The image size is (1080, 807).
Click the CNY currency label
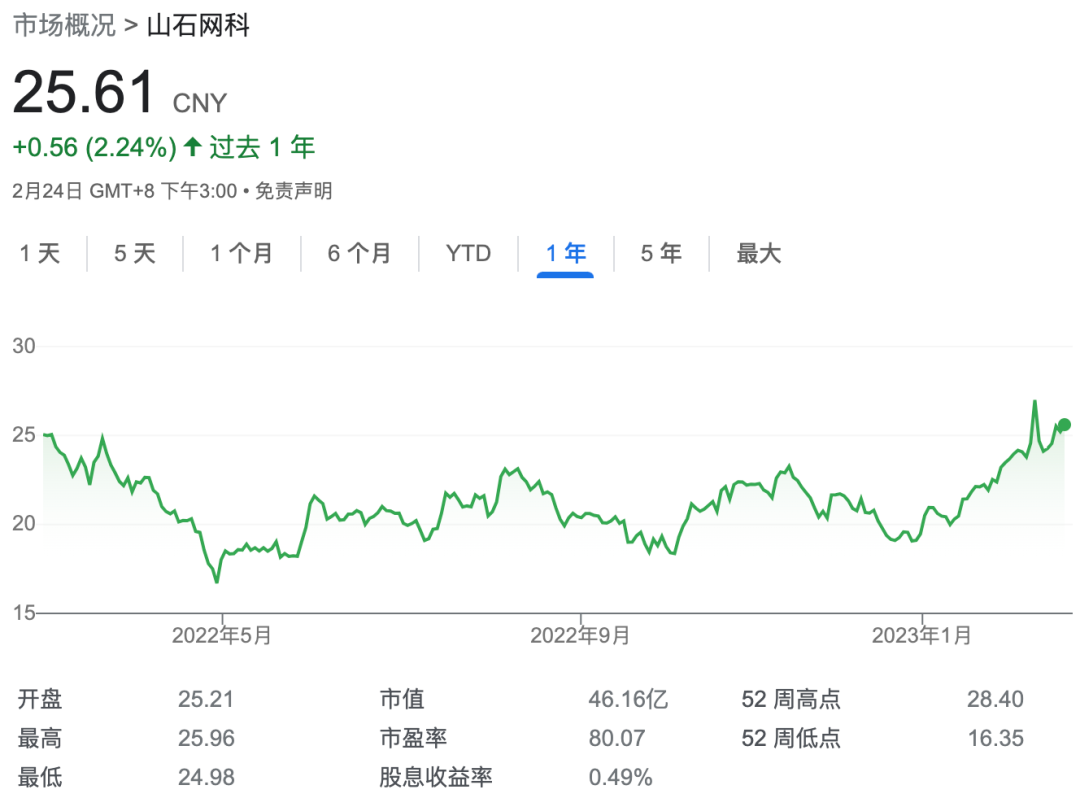pyautogui.click(x=200, y=103)
